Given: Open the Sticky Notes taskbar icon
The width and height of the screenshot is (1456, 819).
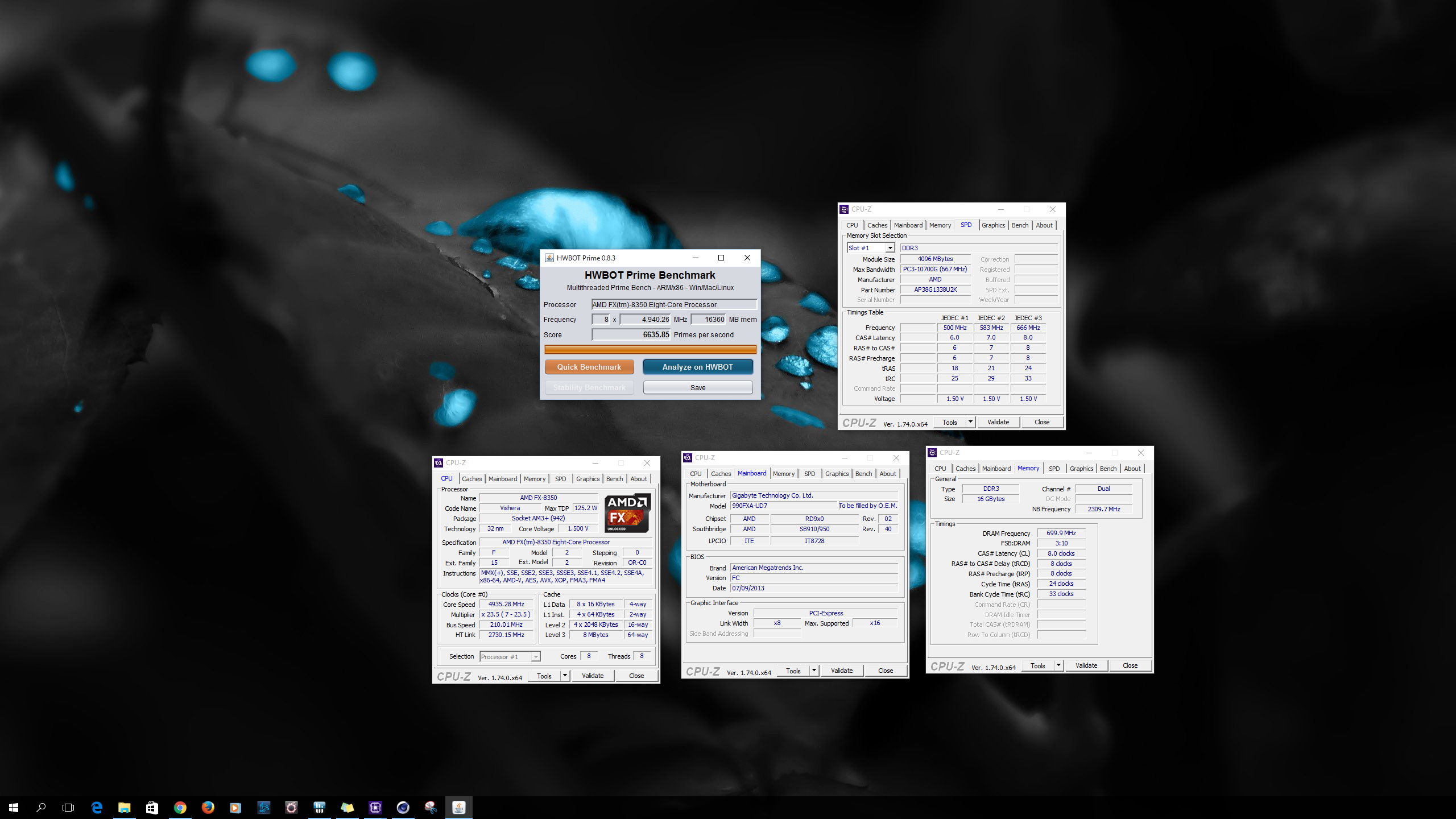Looking at the screenshot, I should pos(347,807).
